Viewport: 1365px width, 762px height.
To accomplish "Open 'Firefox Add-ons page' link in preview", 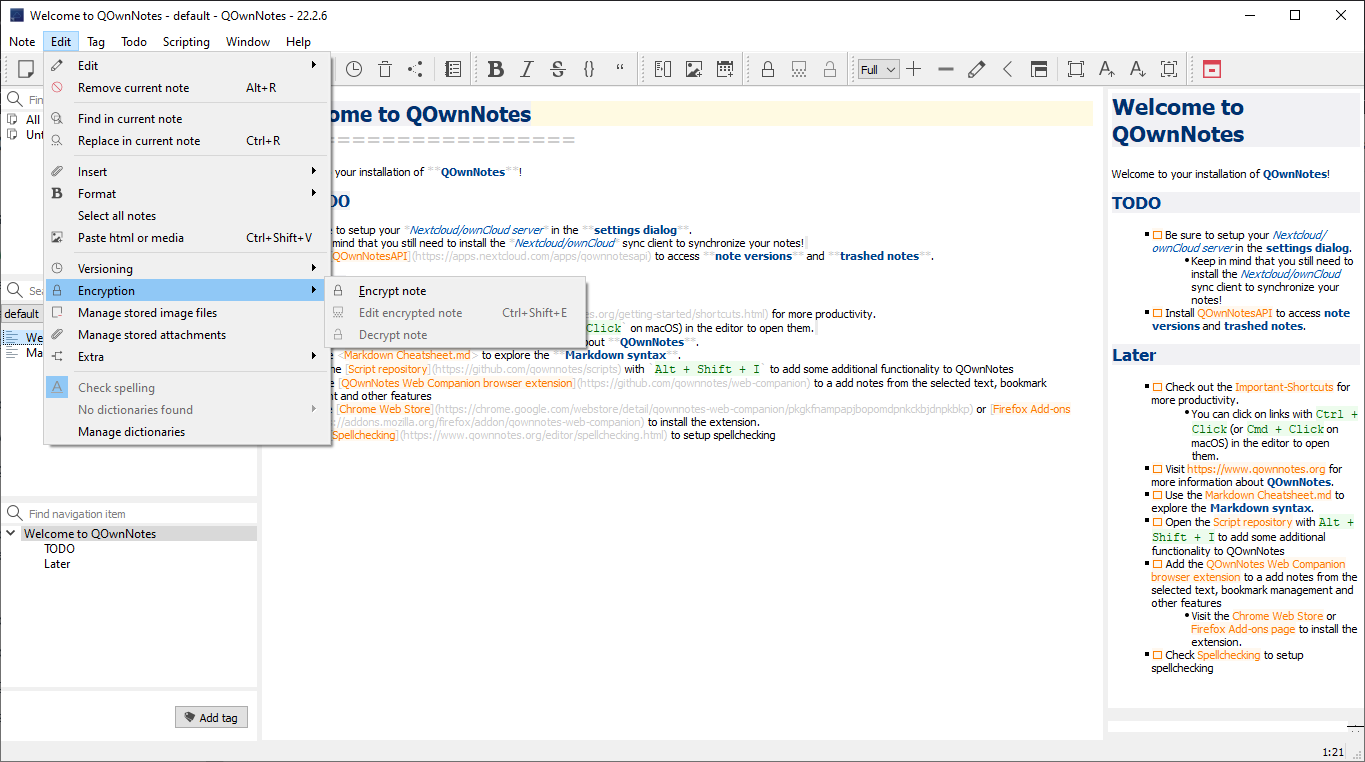I will [x=1243, y=629].
